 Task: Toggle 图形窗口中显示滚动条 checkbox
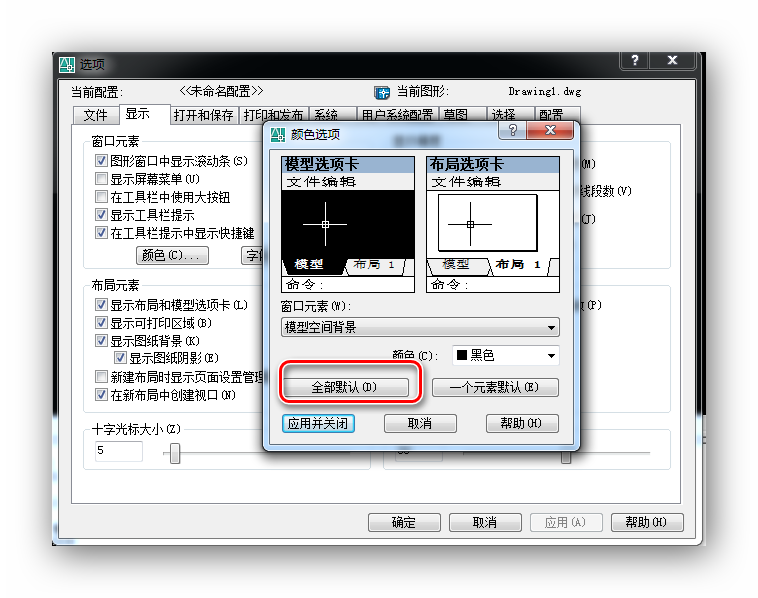click(101, 160)
